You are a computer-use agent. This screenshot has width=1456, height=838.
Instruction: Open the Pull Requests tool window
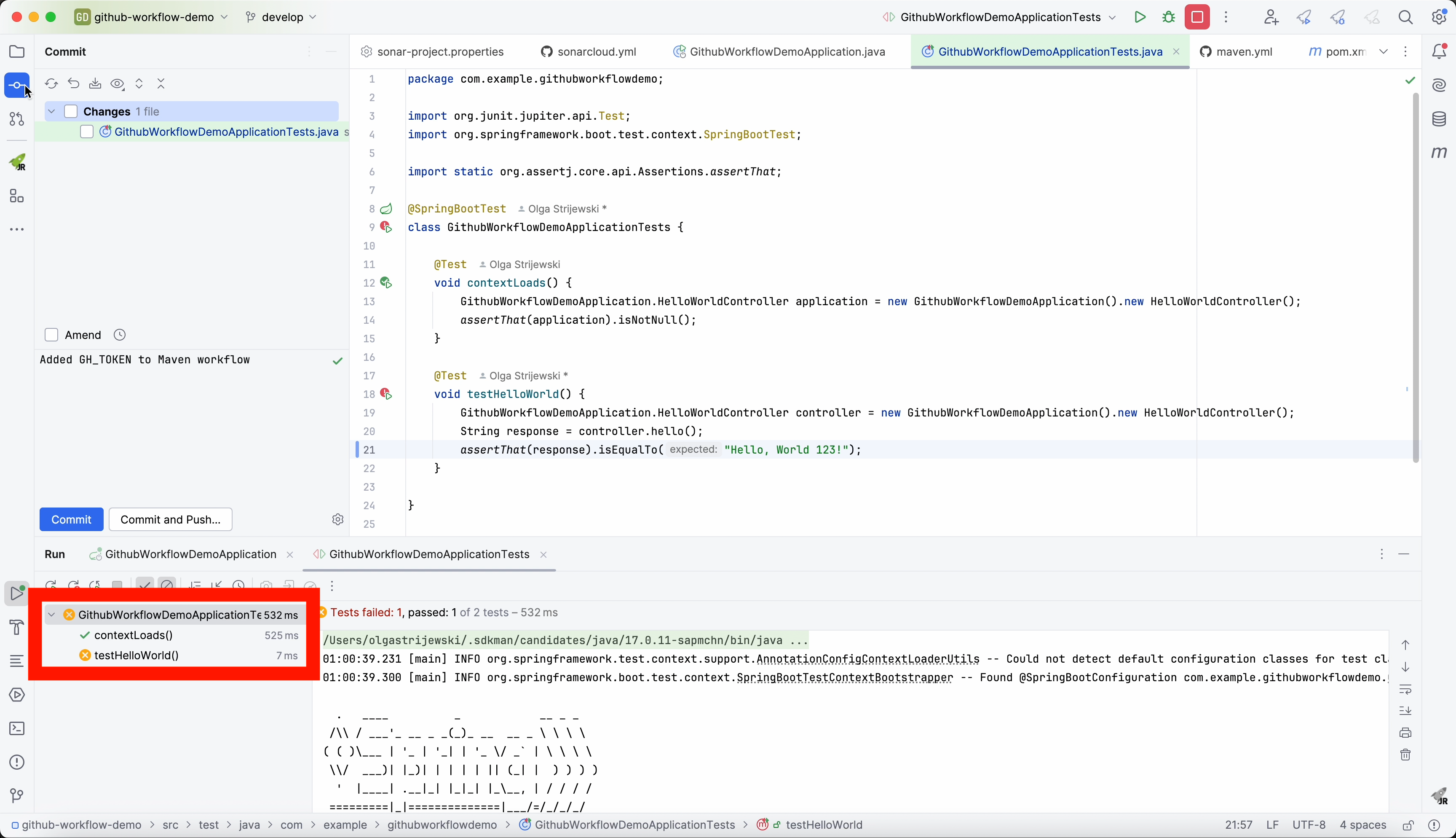17,119
